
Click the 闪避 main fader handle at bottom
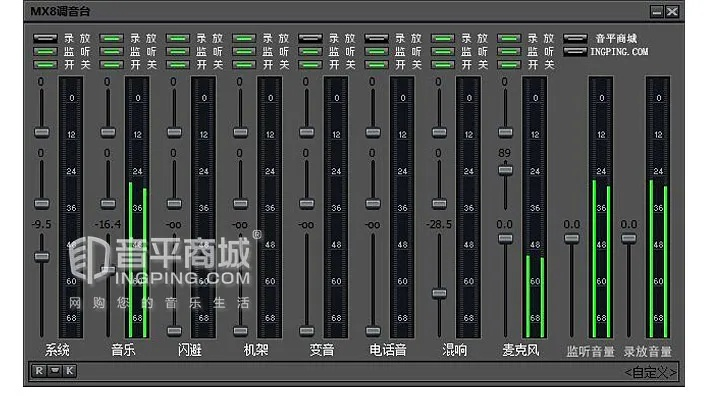point(174,331)
